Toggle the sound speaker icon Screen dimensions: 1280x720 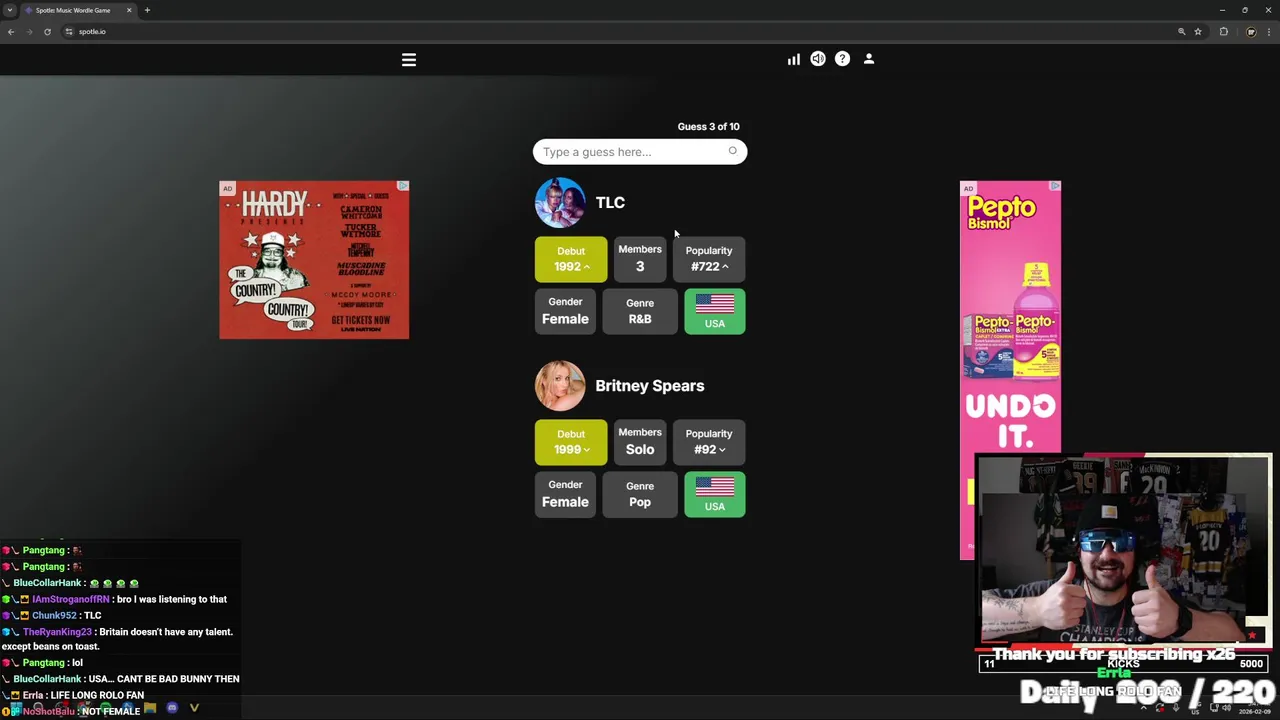[818, 59]
